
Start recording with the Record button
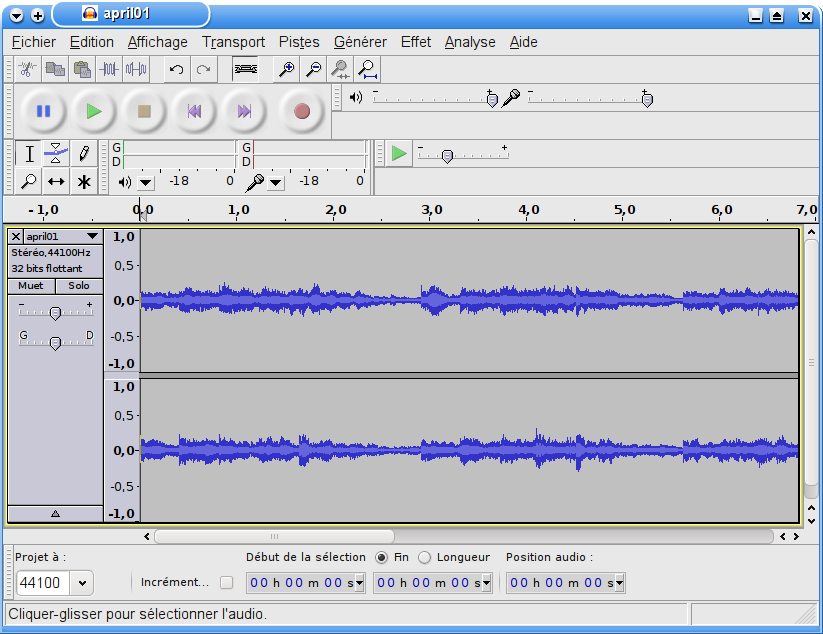[x=302, y=111]
